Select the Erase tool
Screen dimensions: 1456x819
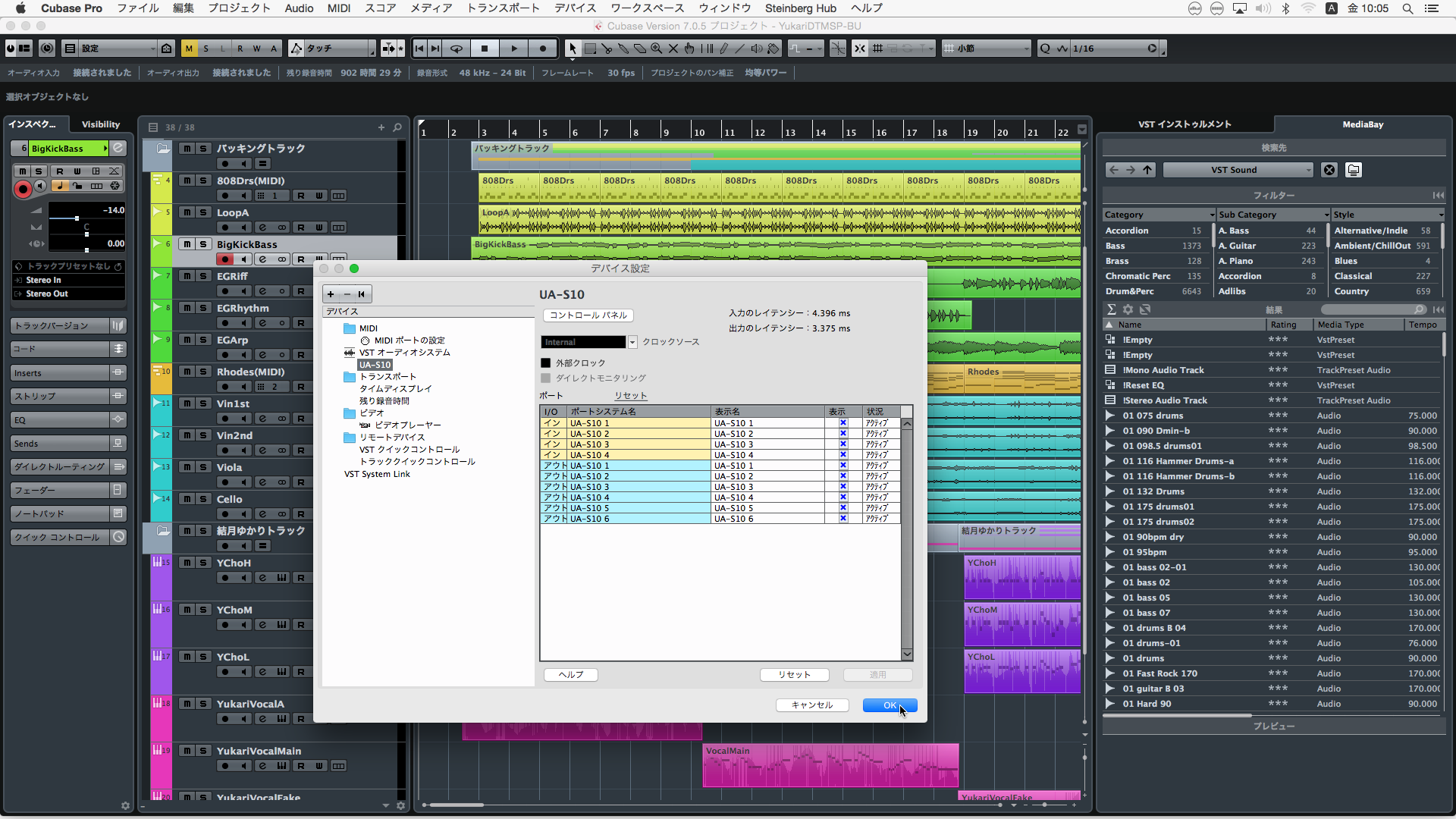pos(640,49)
